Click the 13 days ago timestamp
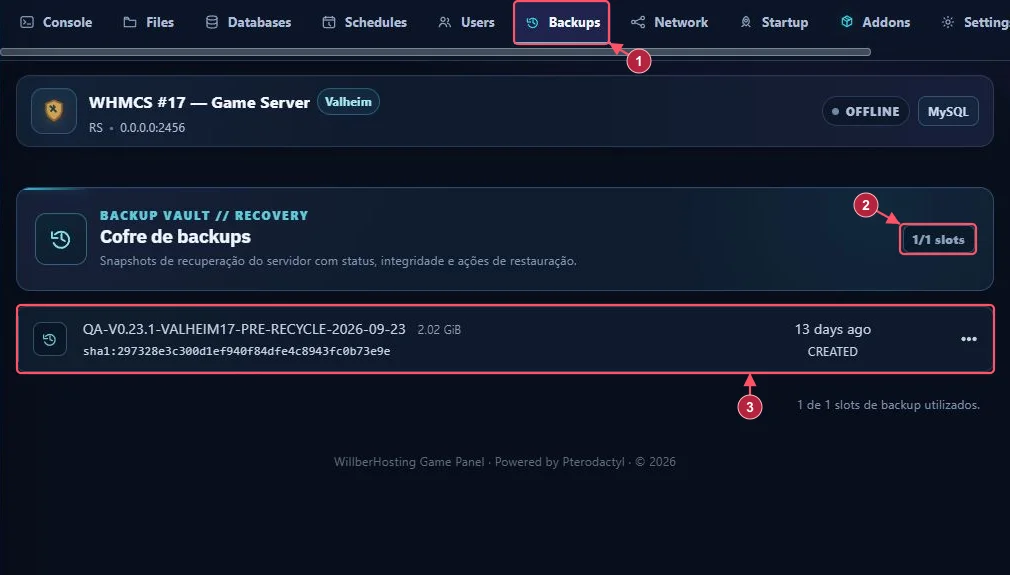This screenshot has height=575, width=1010. (x=833, y=330)
